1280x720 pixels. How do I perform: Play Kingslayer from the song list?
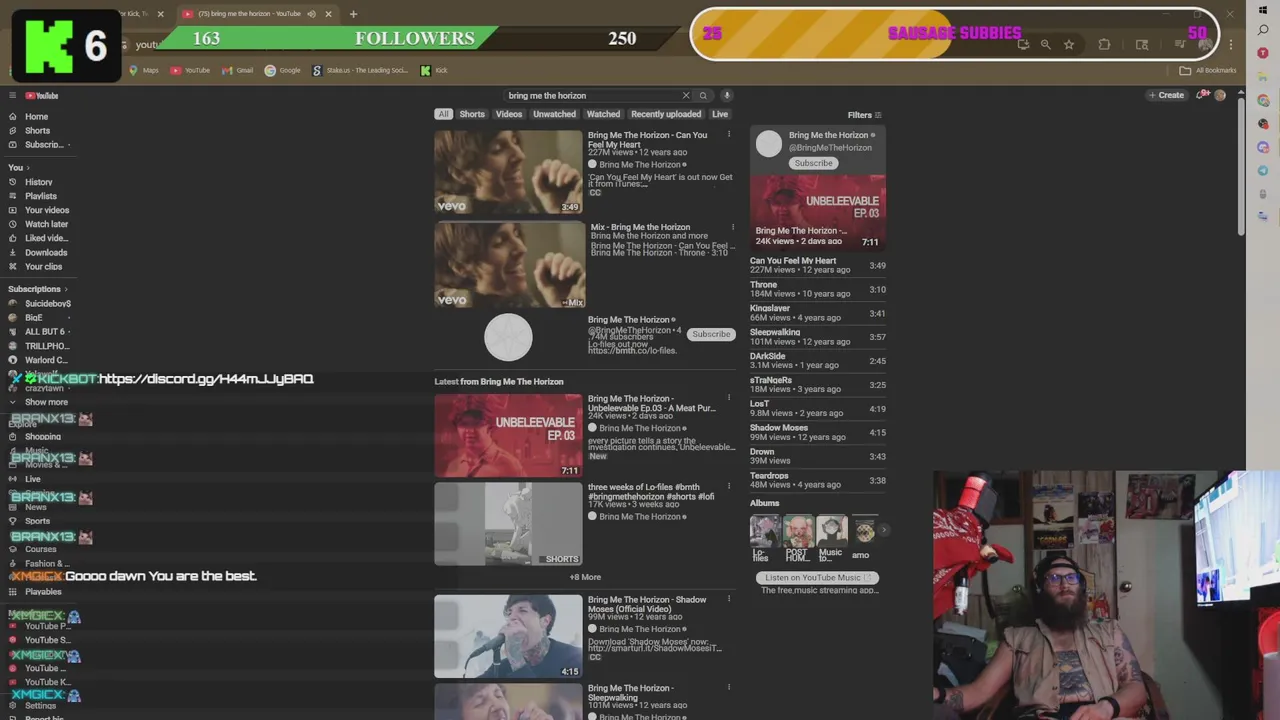(818, 313)
